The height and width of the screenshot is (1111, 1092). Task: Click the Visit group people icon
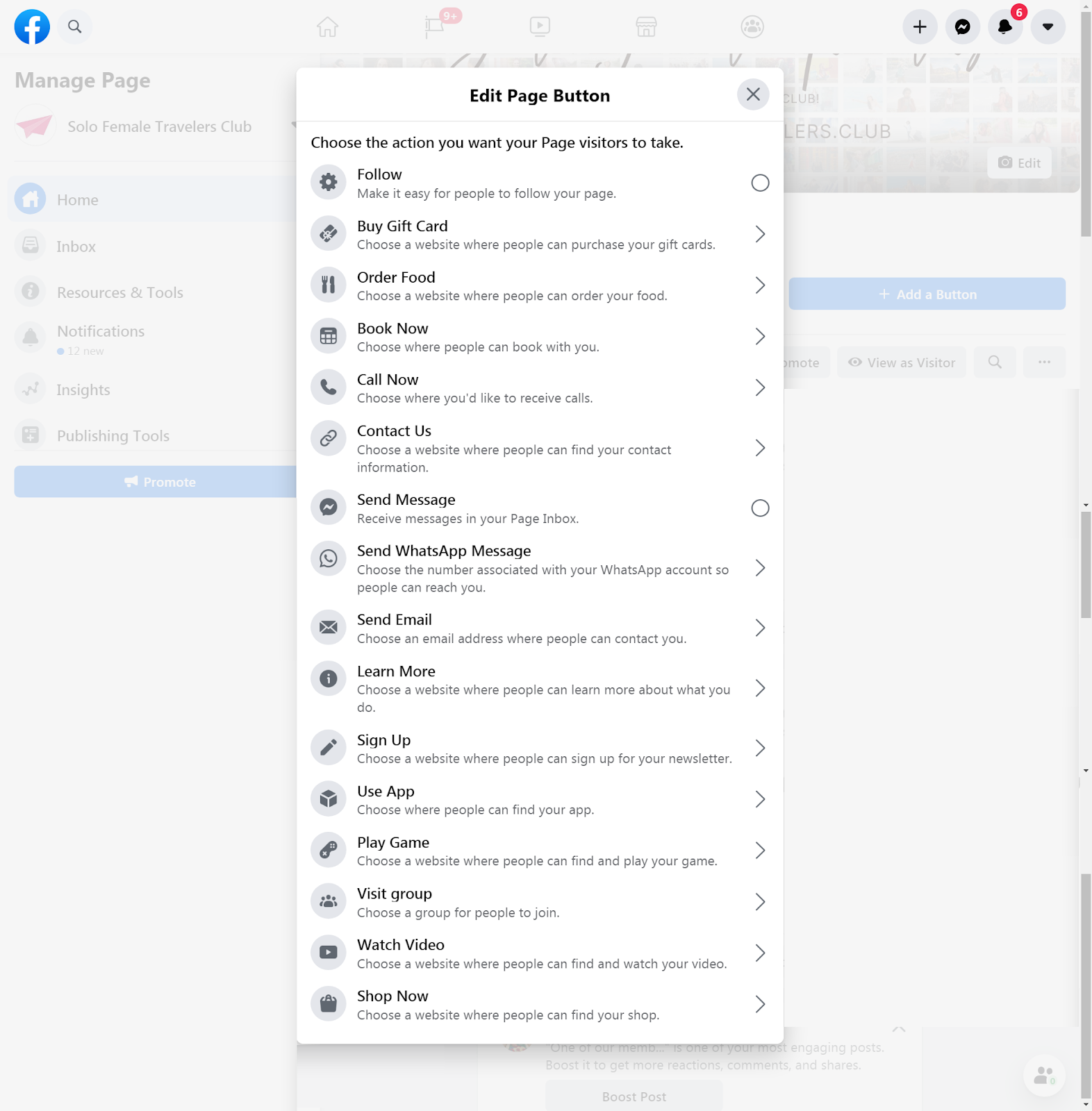click(329, 901)
